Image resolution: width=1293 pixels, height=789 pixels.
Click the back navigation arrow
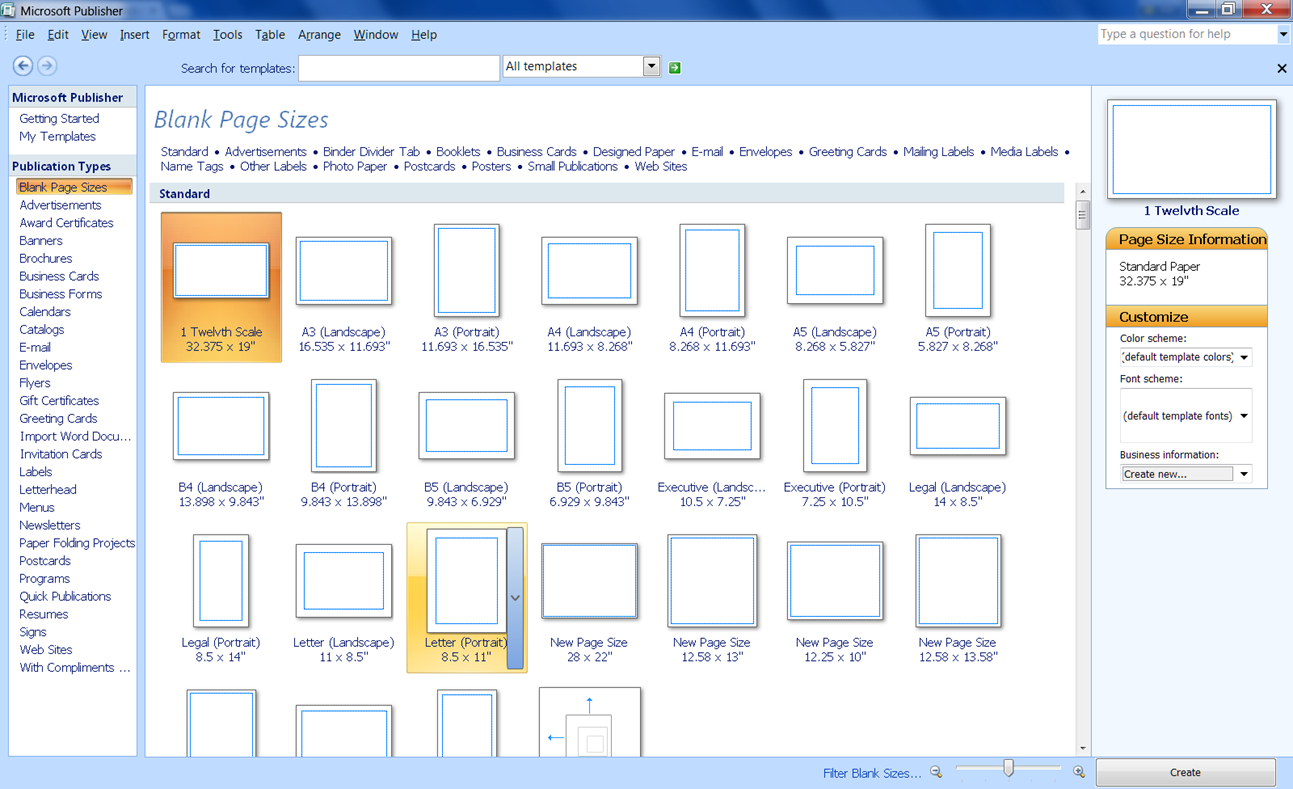pyautogui.click(x=22, y=66)
